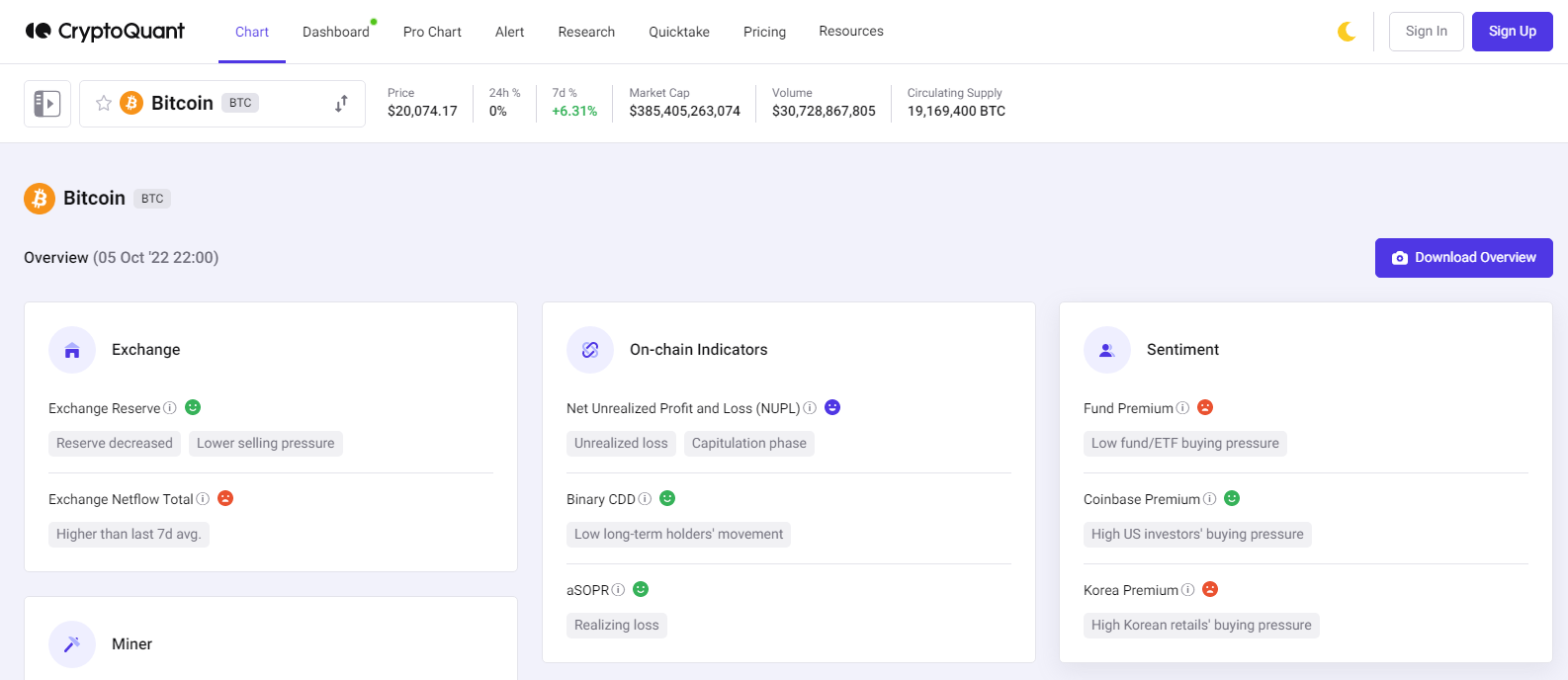The width and height of the screenshot is (1568, 680).
Task: Toggle the sidebar panel button
Action: pos(47,104)
